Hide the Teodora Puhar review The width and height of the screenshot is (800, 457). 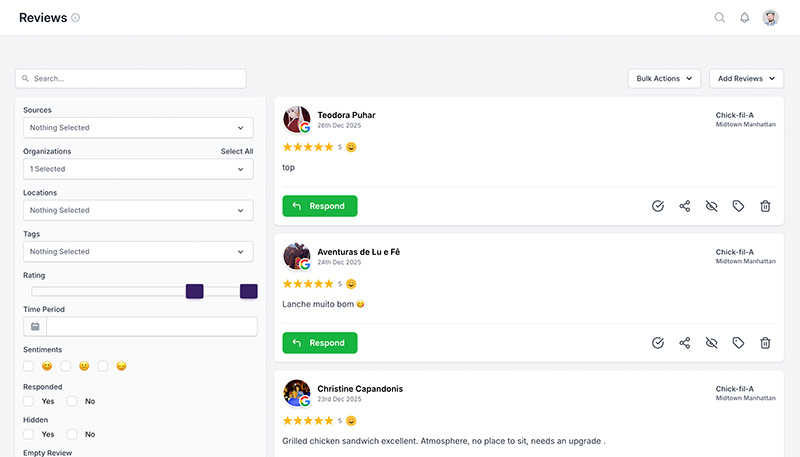pyautogui.click(x=712, y=206)
